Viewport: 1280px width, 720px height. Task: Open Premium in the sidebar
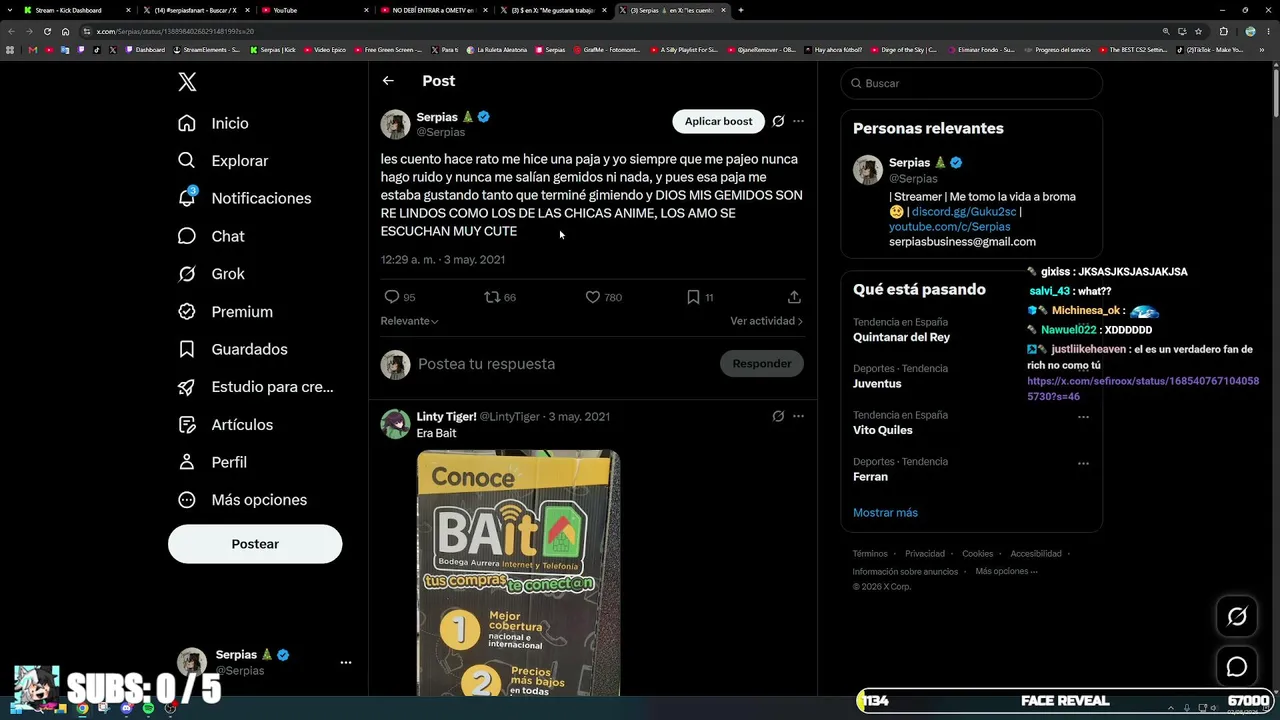225,312
